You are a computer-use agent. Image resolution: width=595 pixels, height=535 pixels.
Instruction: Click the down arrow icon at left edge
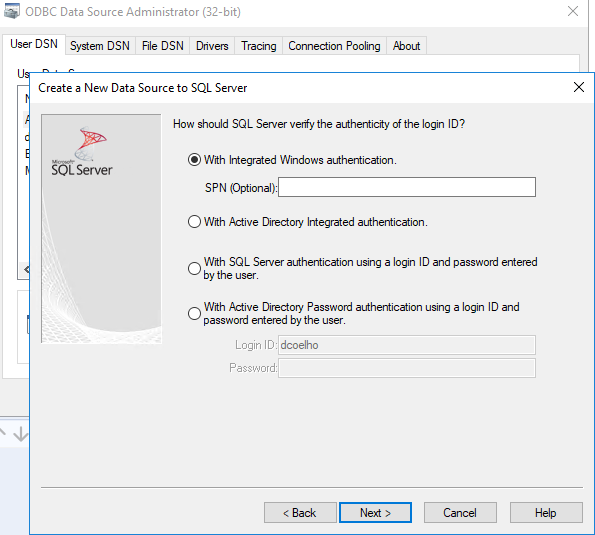tap(20, 434)
